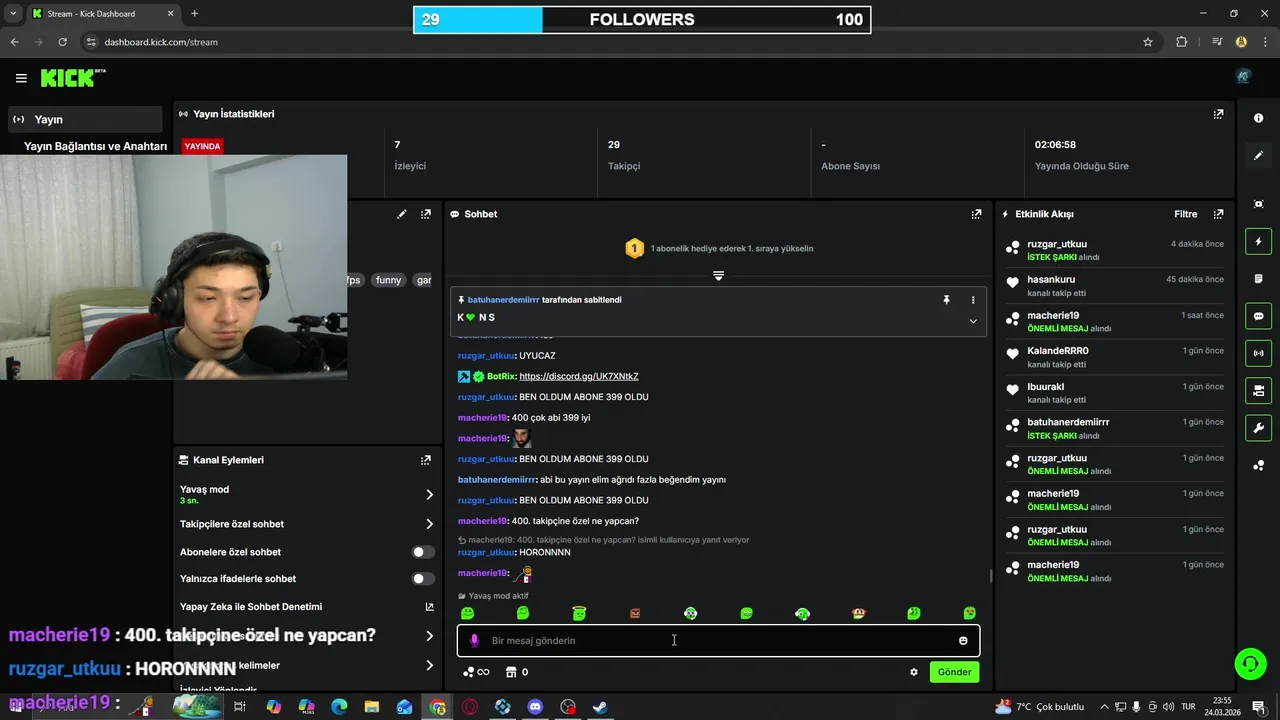Open the emoji picker in chat input
The height and width of the screenshot is (720, 1280).
tap(963, 641)
